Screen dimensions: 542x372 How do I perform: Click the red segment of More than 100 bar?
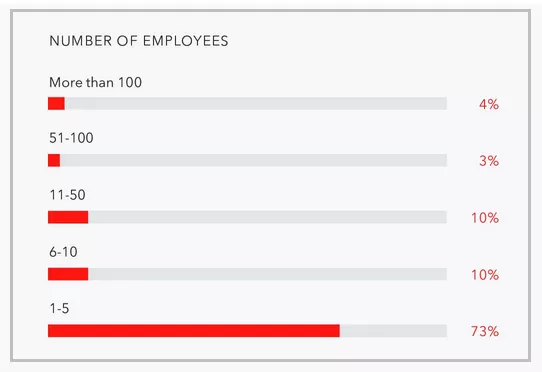pos(56,103)
